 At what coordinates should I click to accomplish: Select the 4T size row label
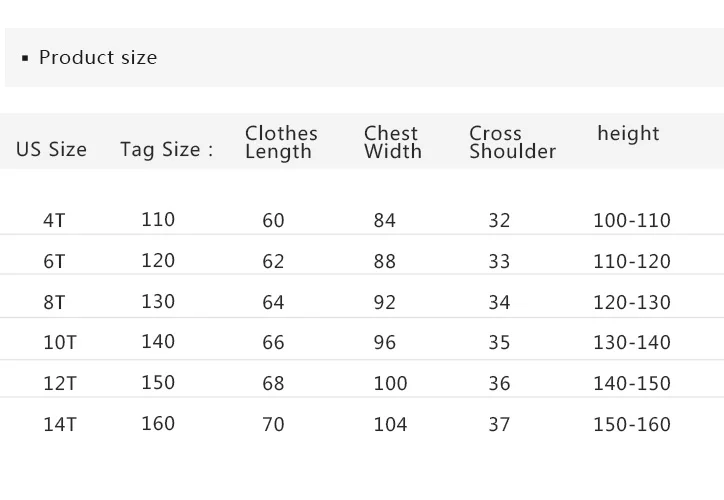54,220
